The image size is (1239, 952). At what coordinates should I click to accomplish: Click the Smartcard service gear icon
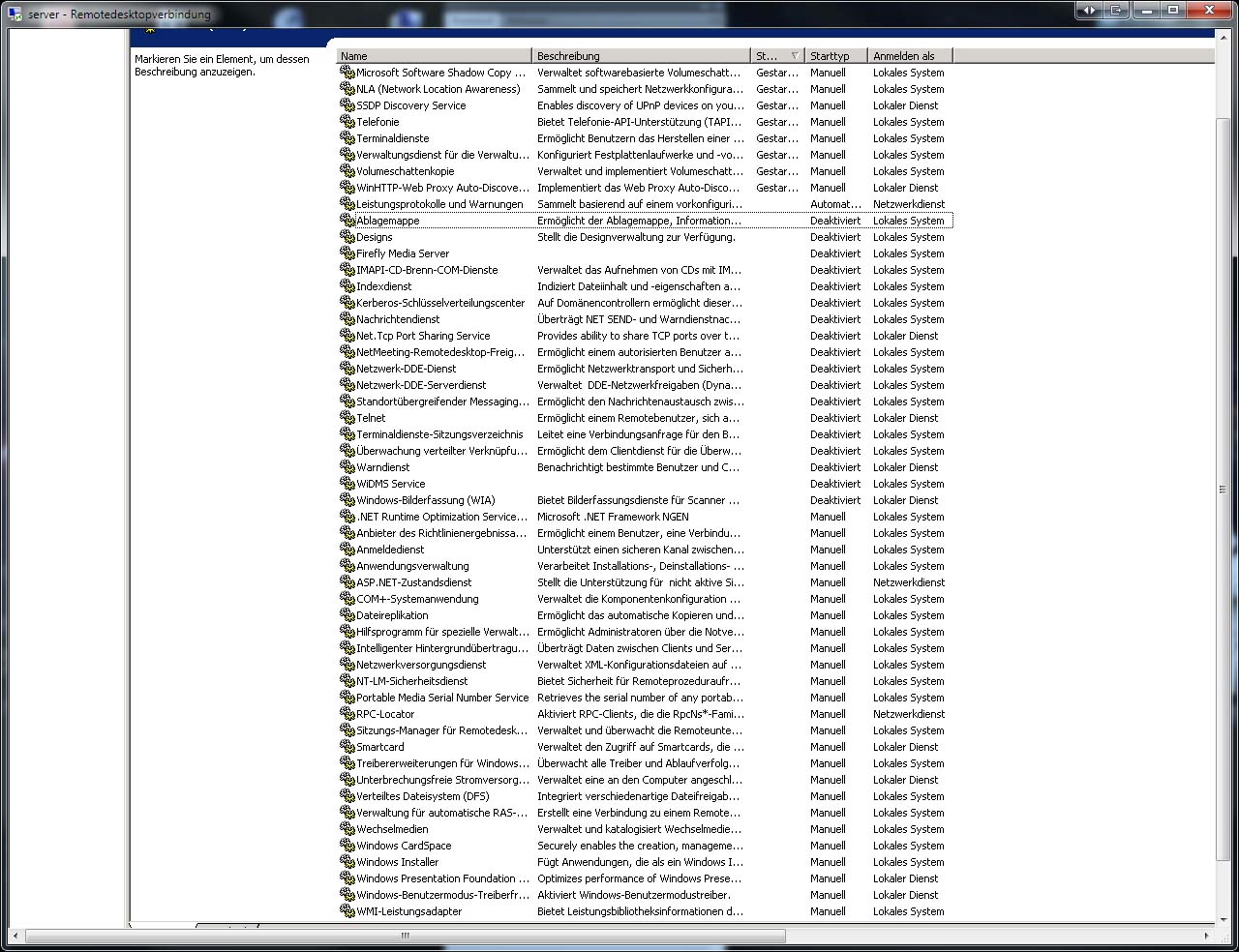[x=348, y=747]
